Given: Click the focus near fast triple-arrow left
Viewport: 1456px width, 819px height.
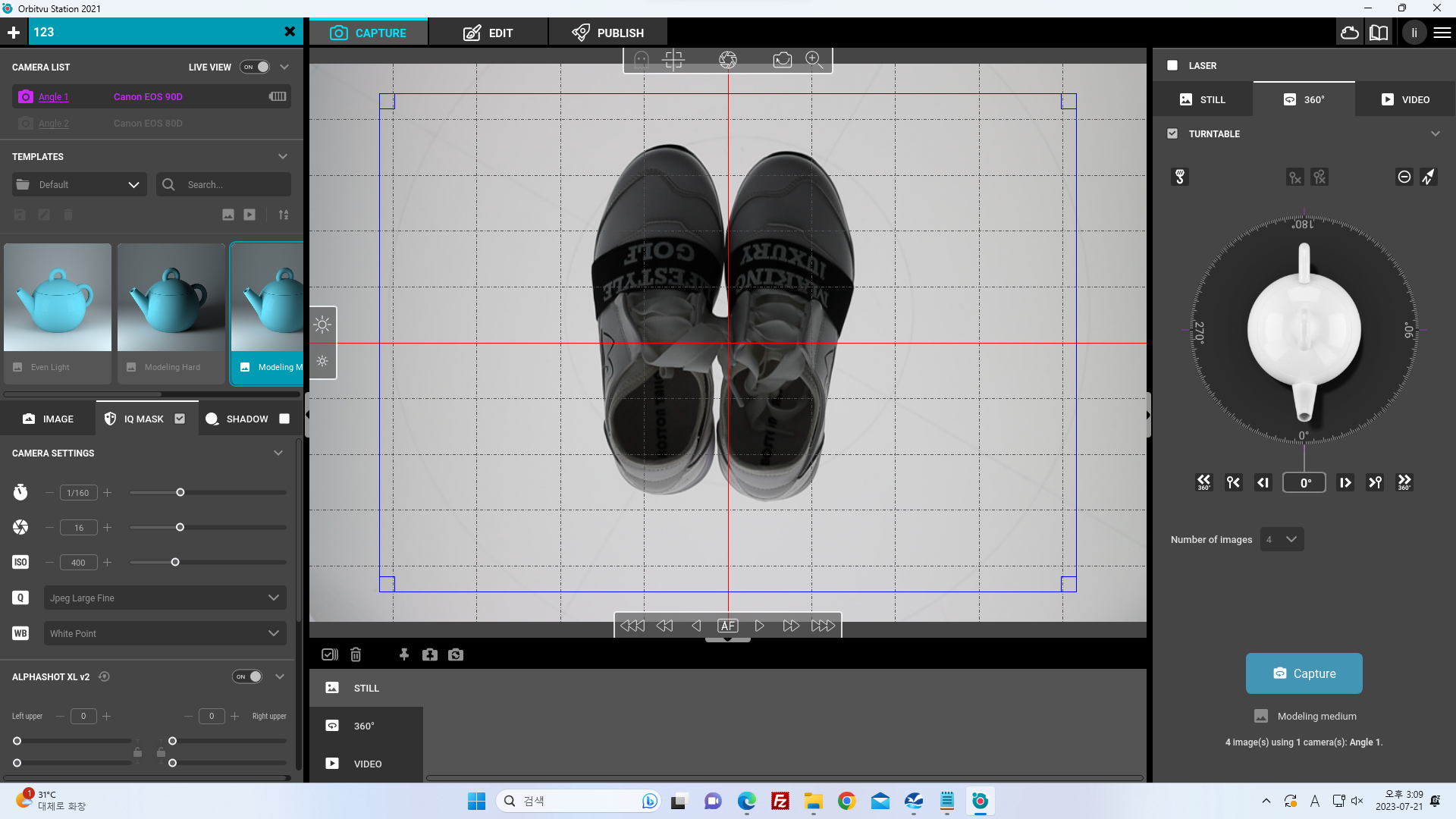Looking at the screenshot, I should click(632, 626).
